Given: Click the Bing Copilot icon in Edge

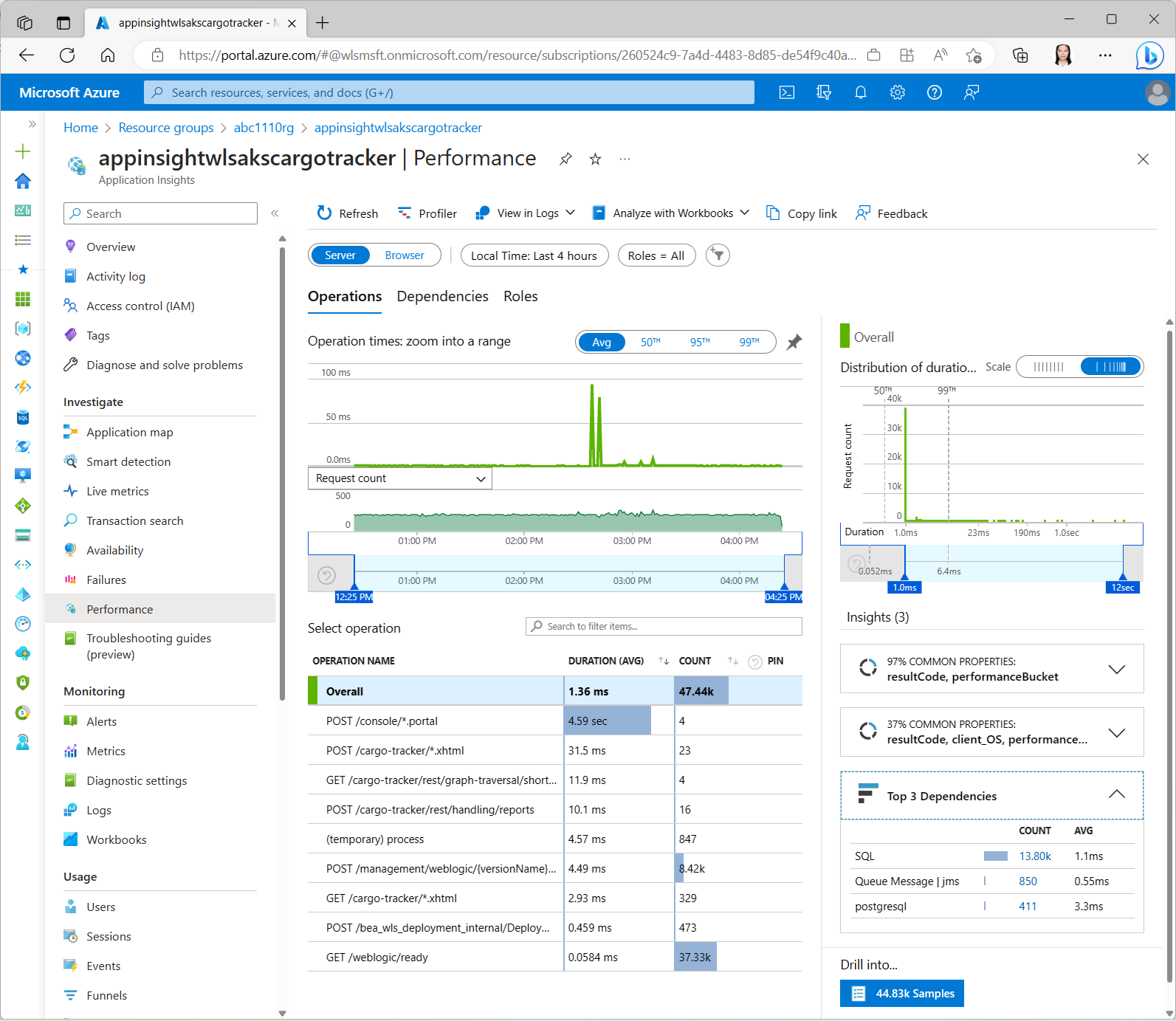Looking at the screenshot, I should point(1149,55).
